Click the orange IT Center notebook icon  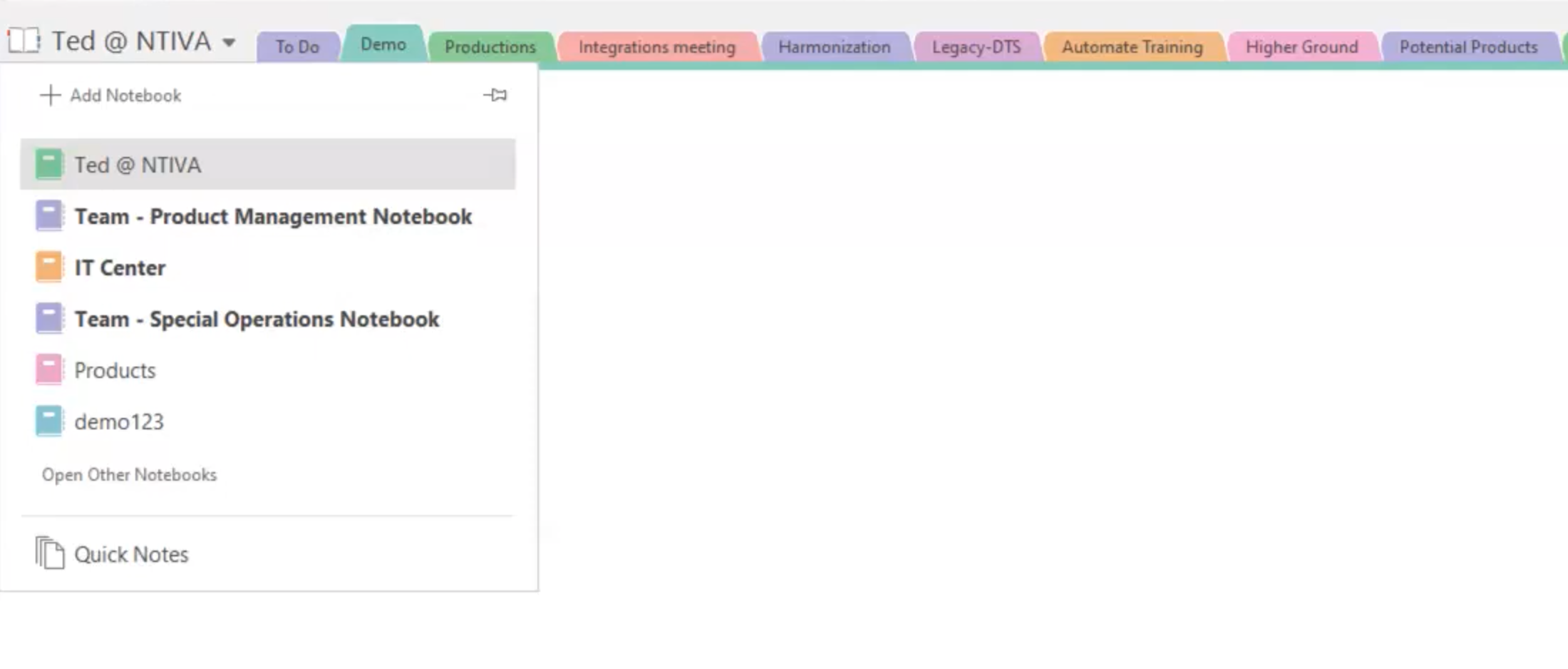[x=47, y=267]
